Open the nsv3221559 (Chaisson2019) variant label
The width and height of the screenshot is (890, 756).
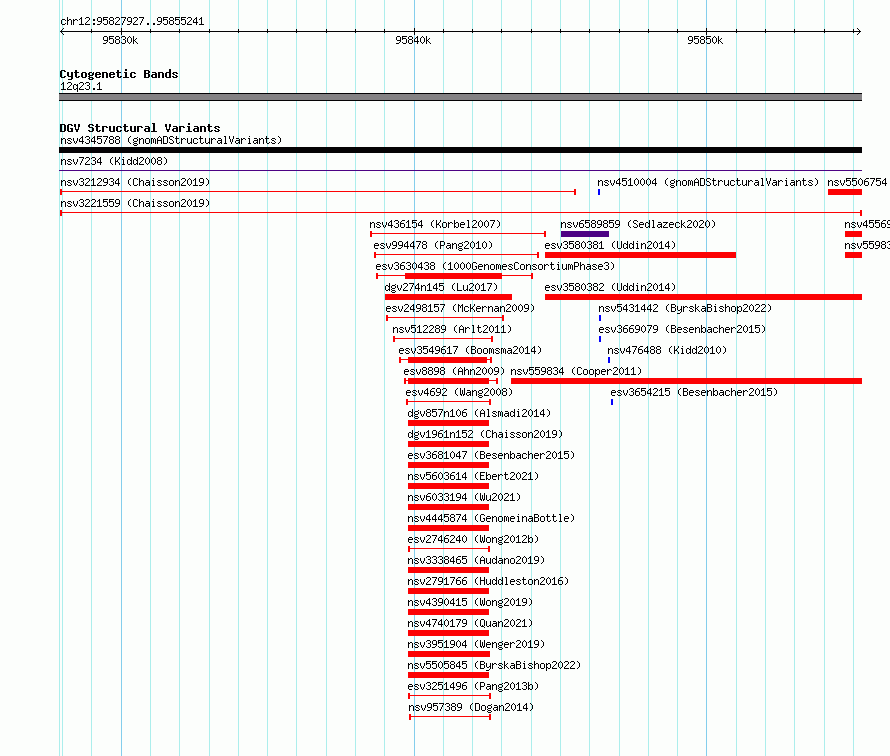pos(135,203)
